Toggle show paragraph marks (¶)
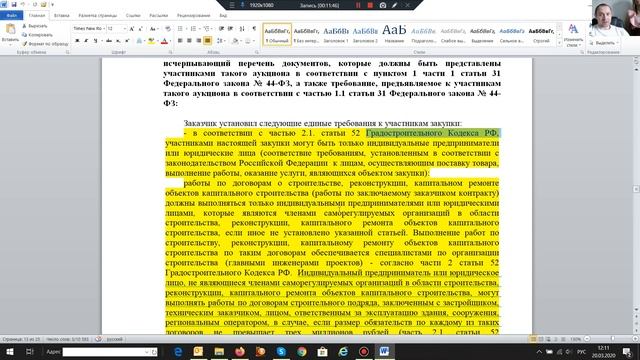640x360 pixels. pyautogui.click(x=254, y=29)
